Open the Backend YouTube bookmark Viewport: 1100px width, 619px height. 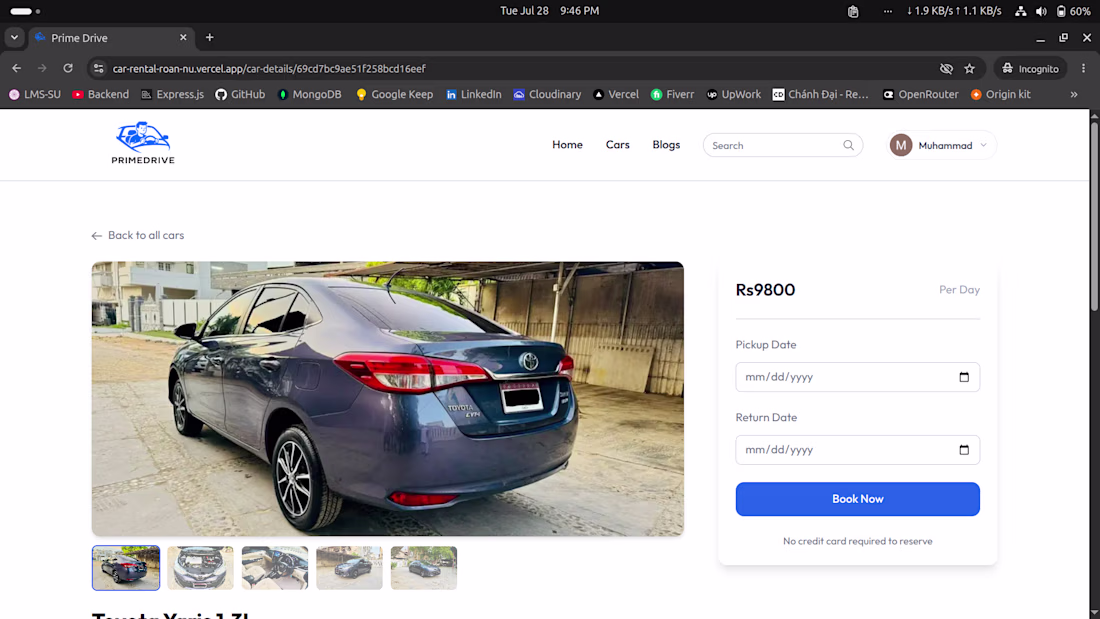pos(100,94)
